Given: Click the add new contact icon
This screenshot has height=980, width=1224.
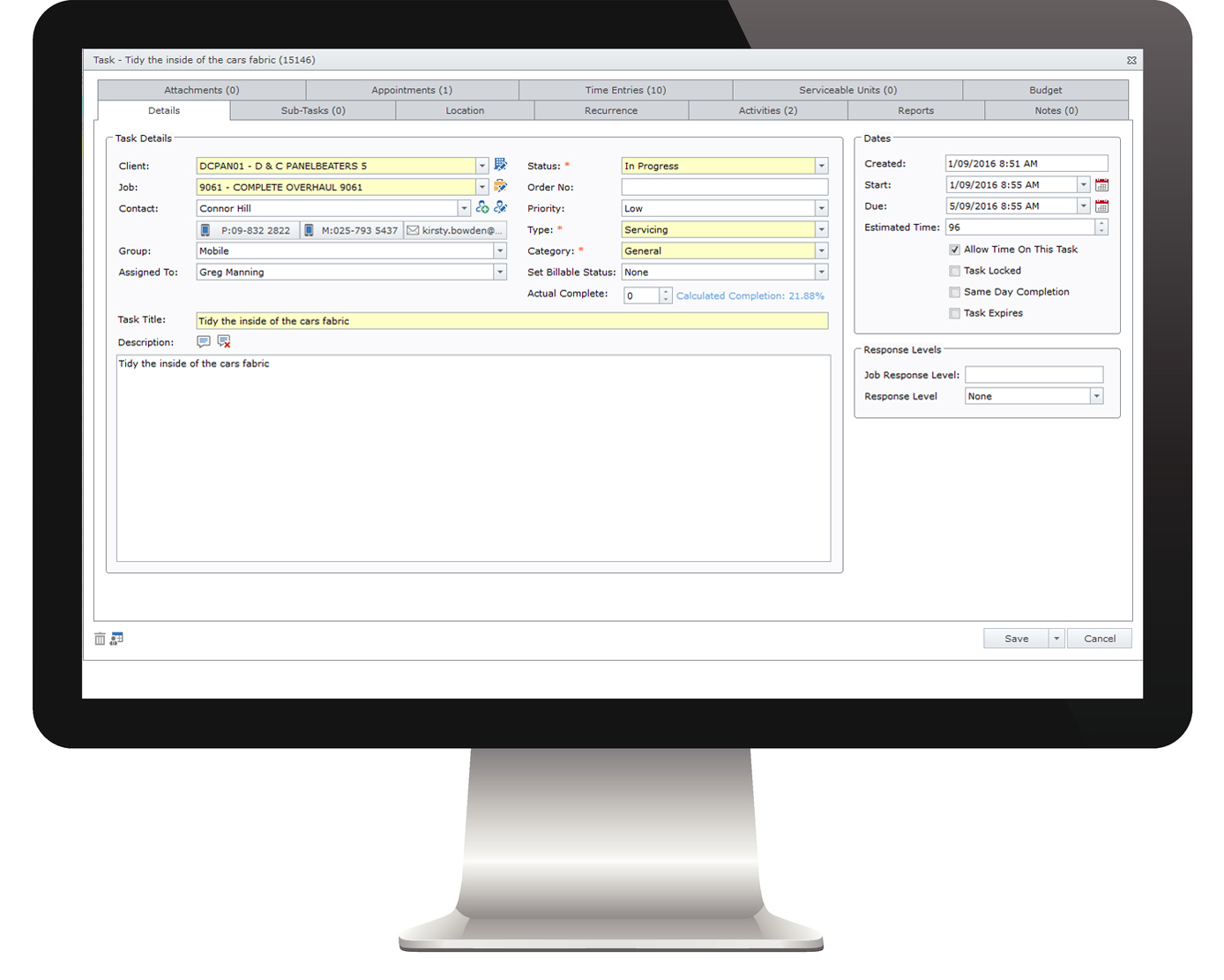Looking at the screenshot, I should (482, 207).
